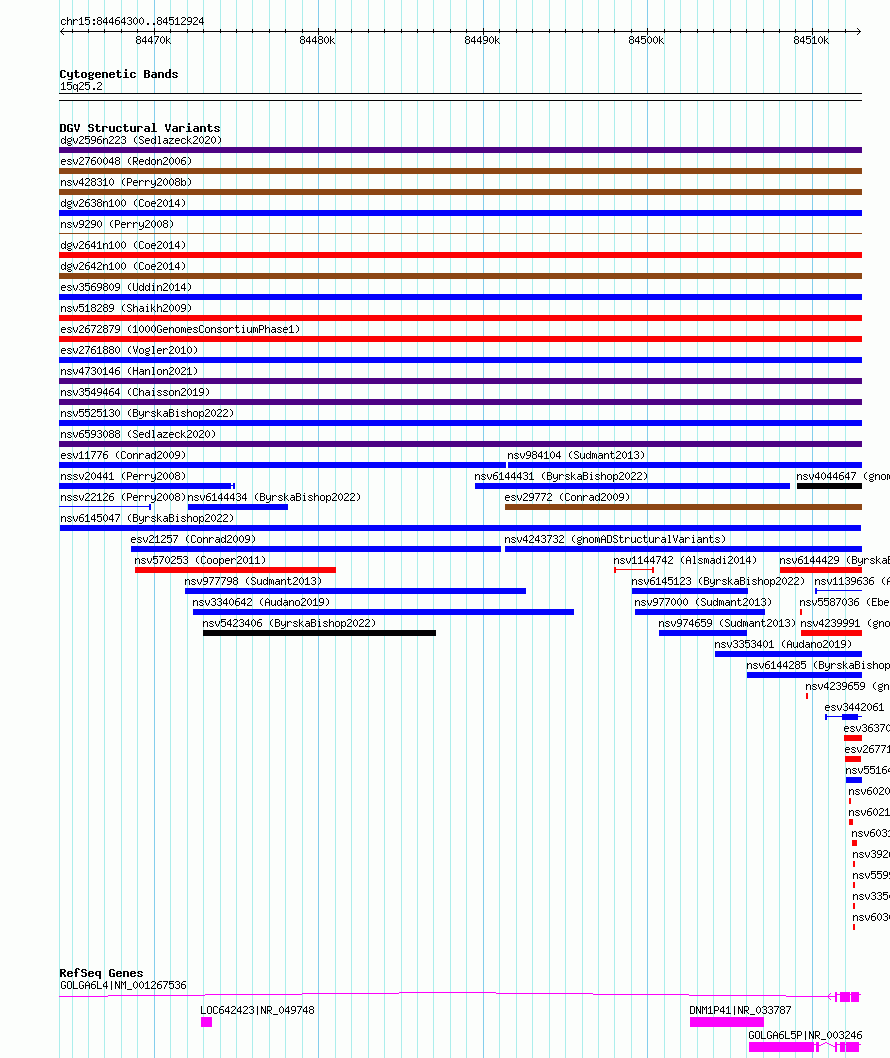This screenshot has width=890, height=1058.
Task: Click the 84470k ruler position
Action: (x=153, y=40)
